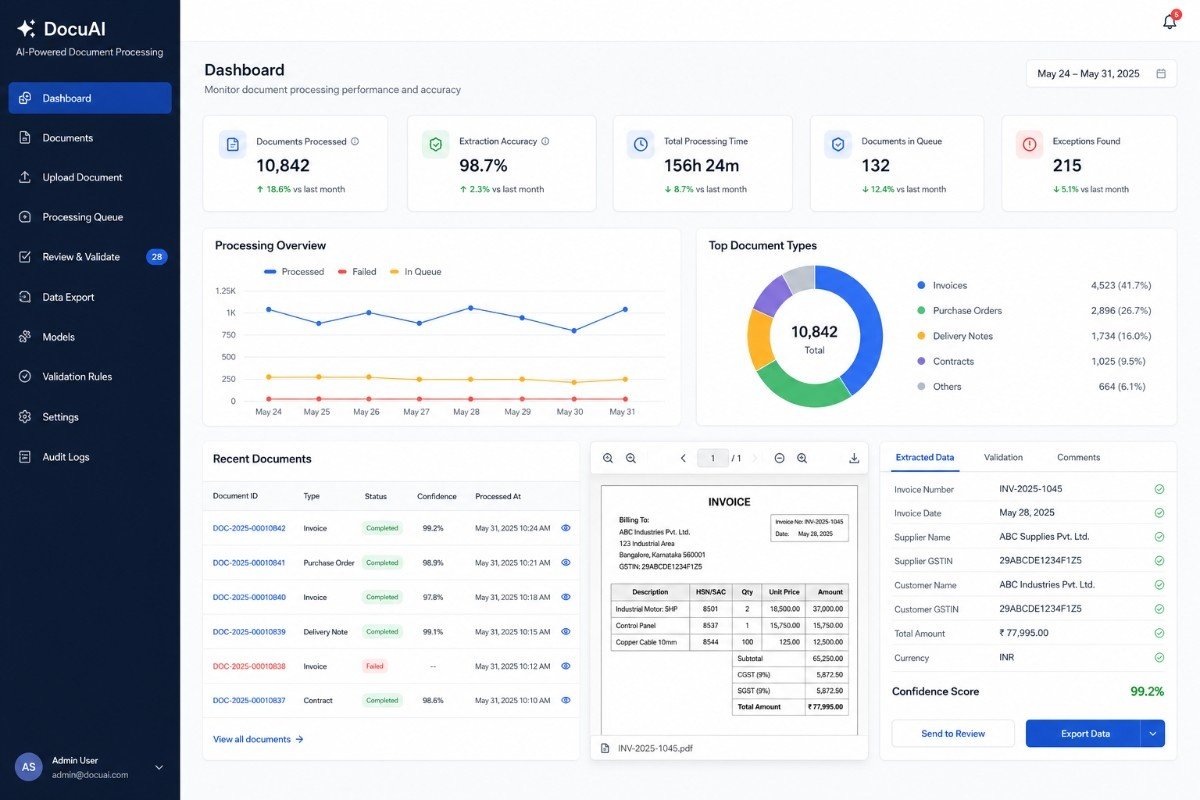The width and height of the screenshot is (1200, 800).
Task: Click the Send to Review button
Action: point(953,733)
